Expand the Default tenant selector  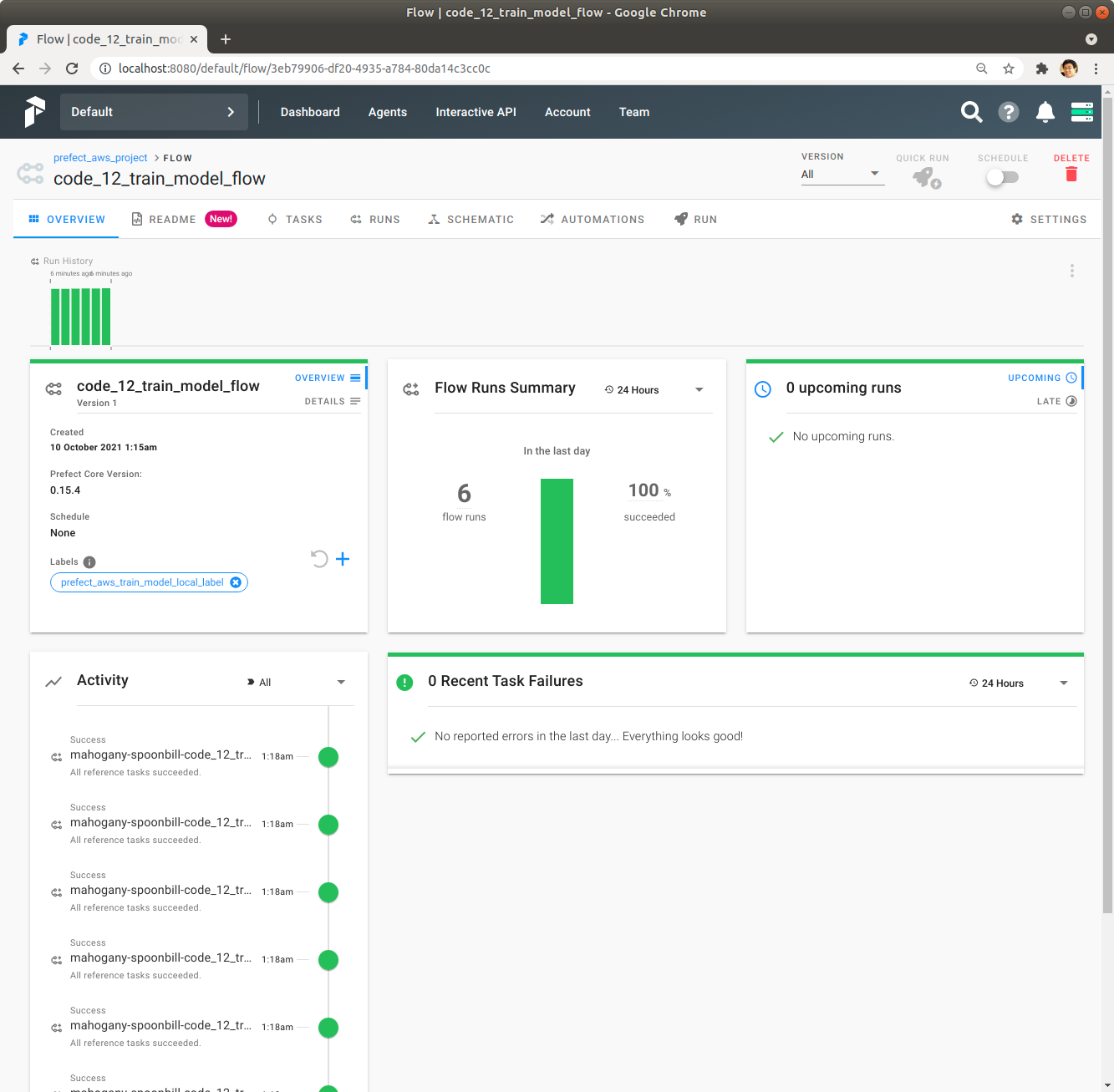(x=154, y=112)
